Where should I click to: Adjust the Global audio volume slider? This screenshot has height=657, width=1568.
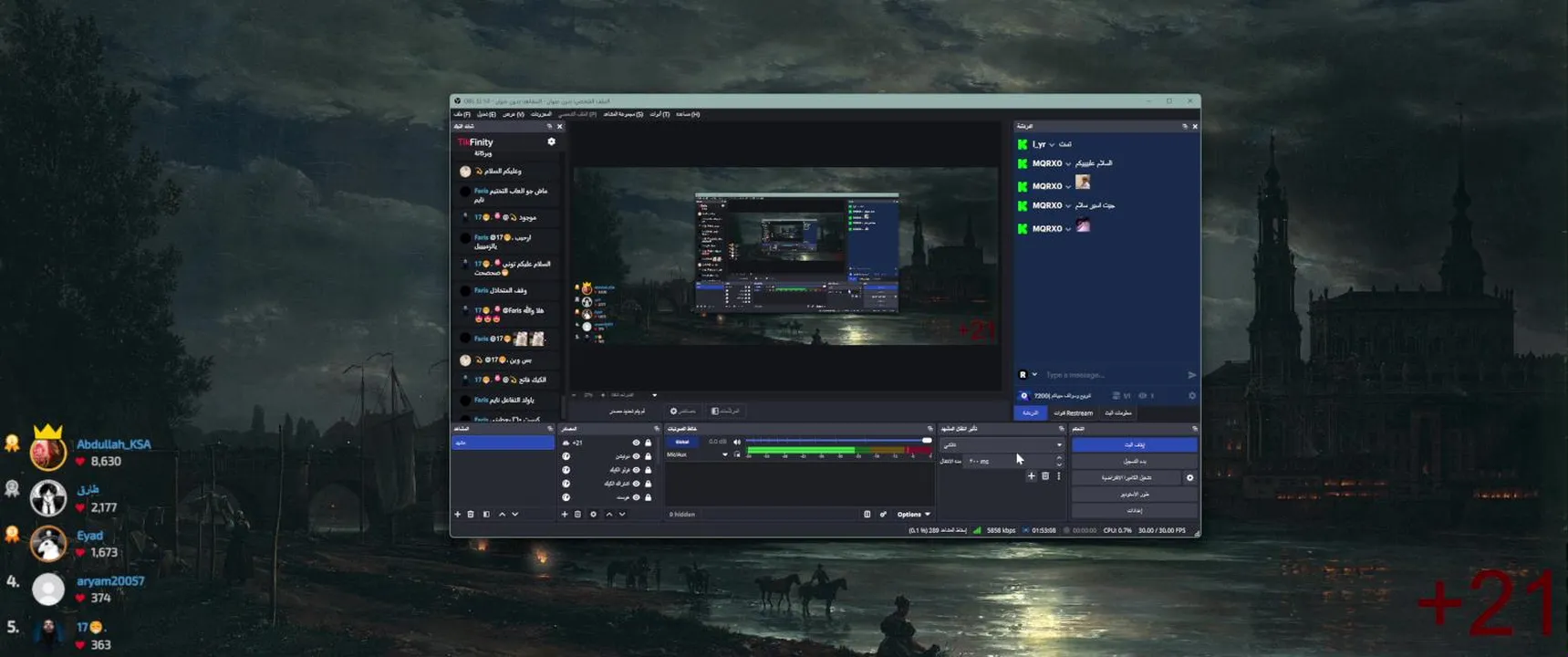coord(839,441)
